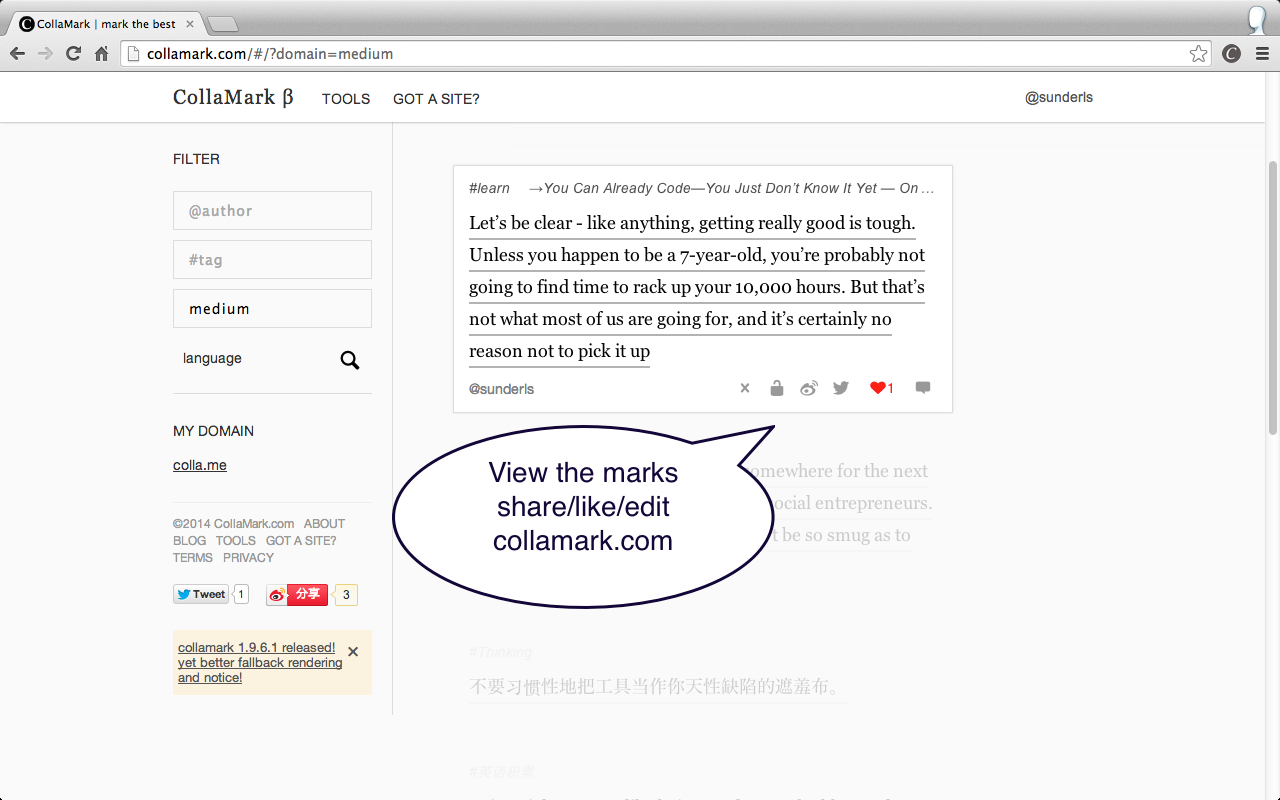
Task: Open the TERMS footer link
Action: click(x=192, y=557)
